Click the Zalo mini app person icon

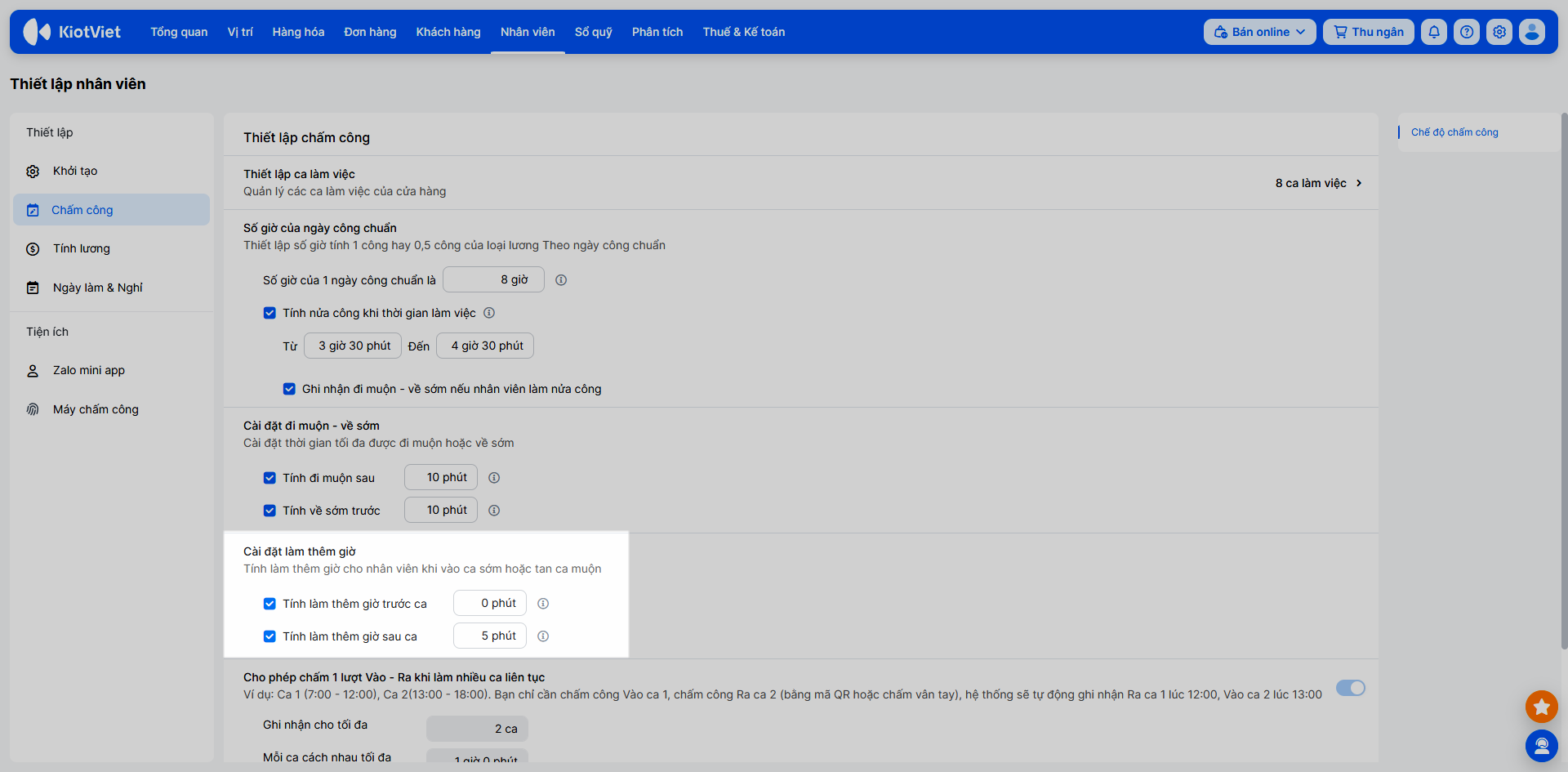tap(33, 371)
